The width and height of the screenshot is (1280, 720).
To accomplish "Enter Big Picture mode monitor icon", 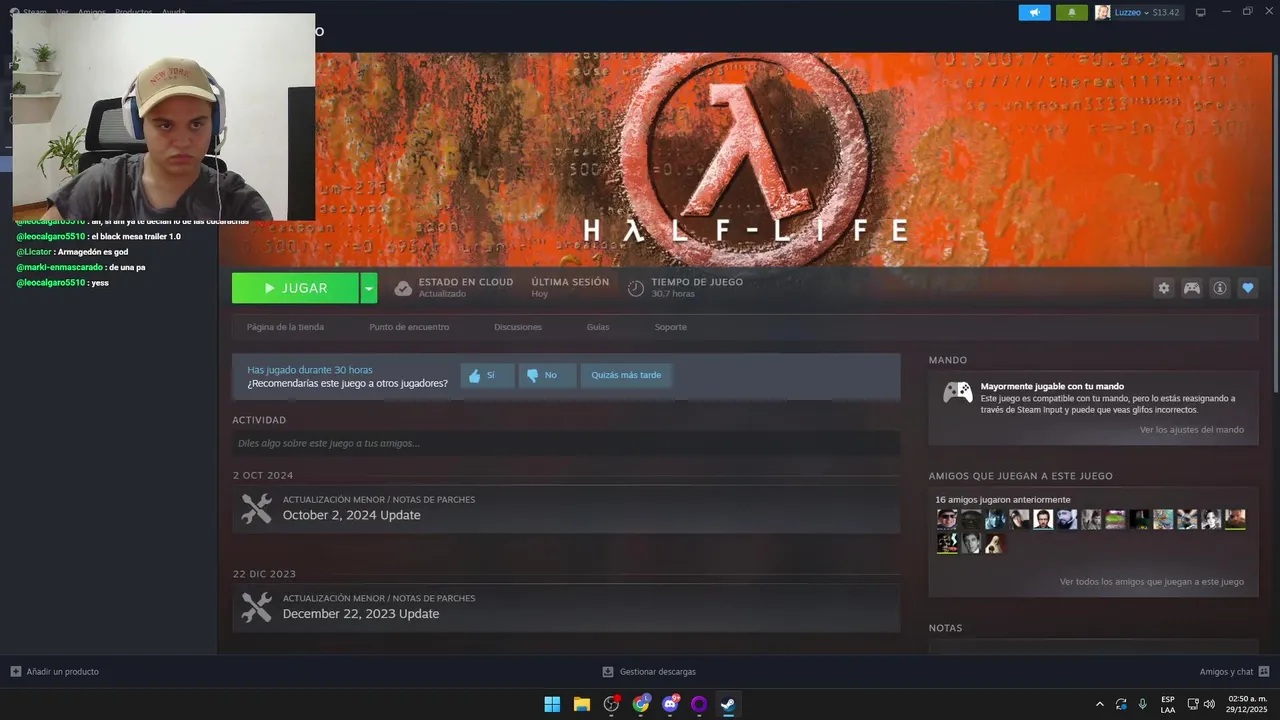I will [1201, 12].
